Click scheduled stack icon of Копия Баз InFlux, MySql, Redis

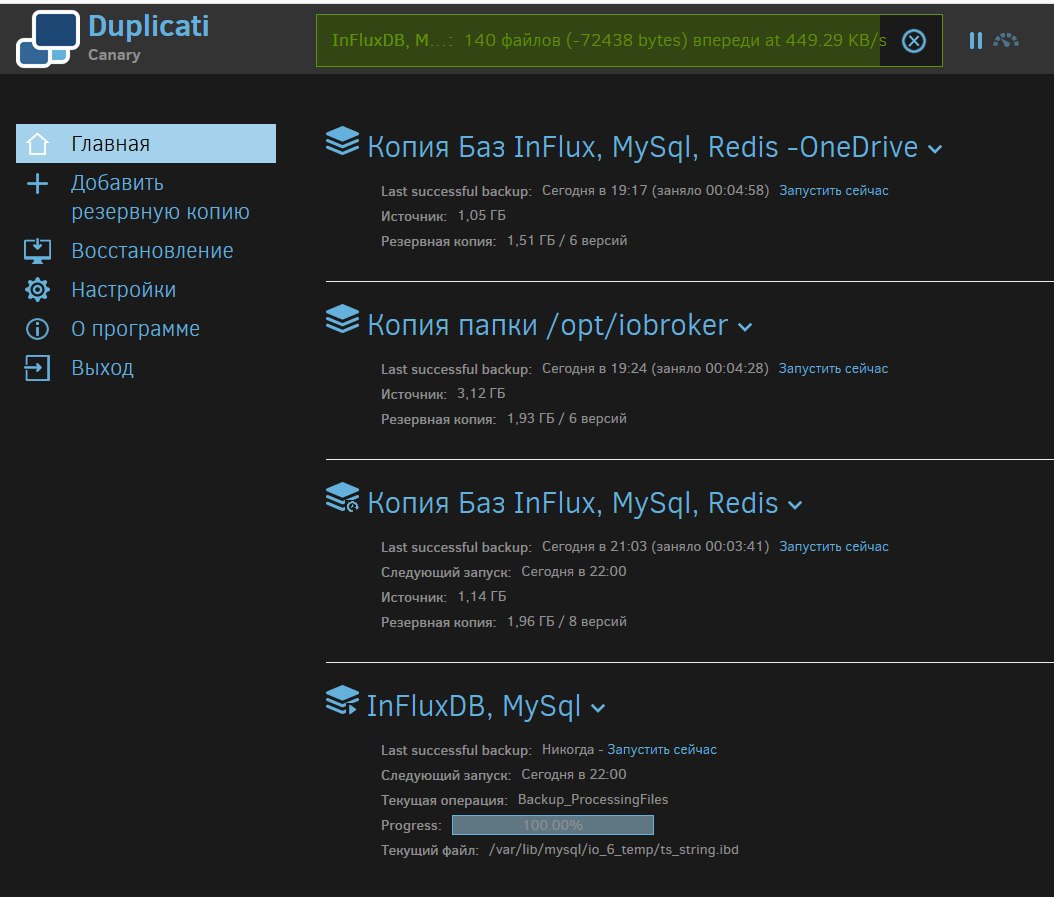[x=342, y=498]
